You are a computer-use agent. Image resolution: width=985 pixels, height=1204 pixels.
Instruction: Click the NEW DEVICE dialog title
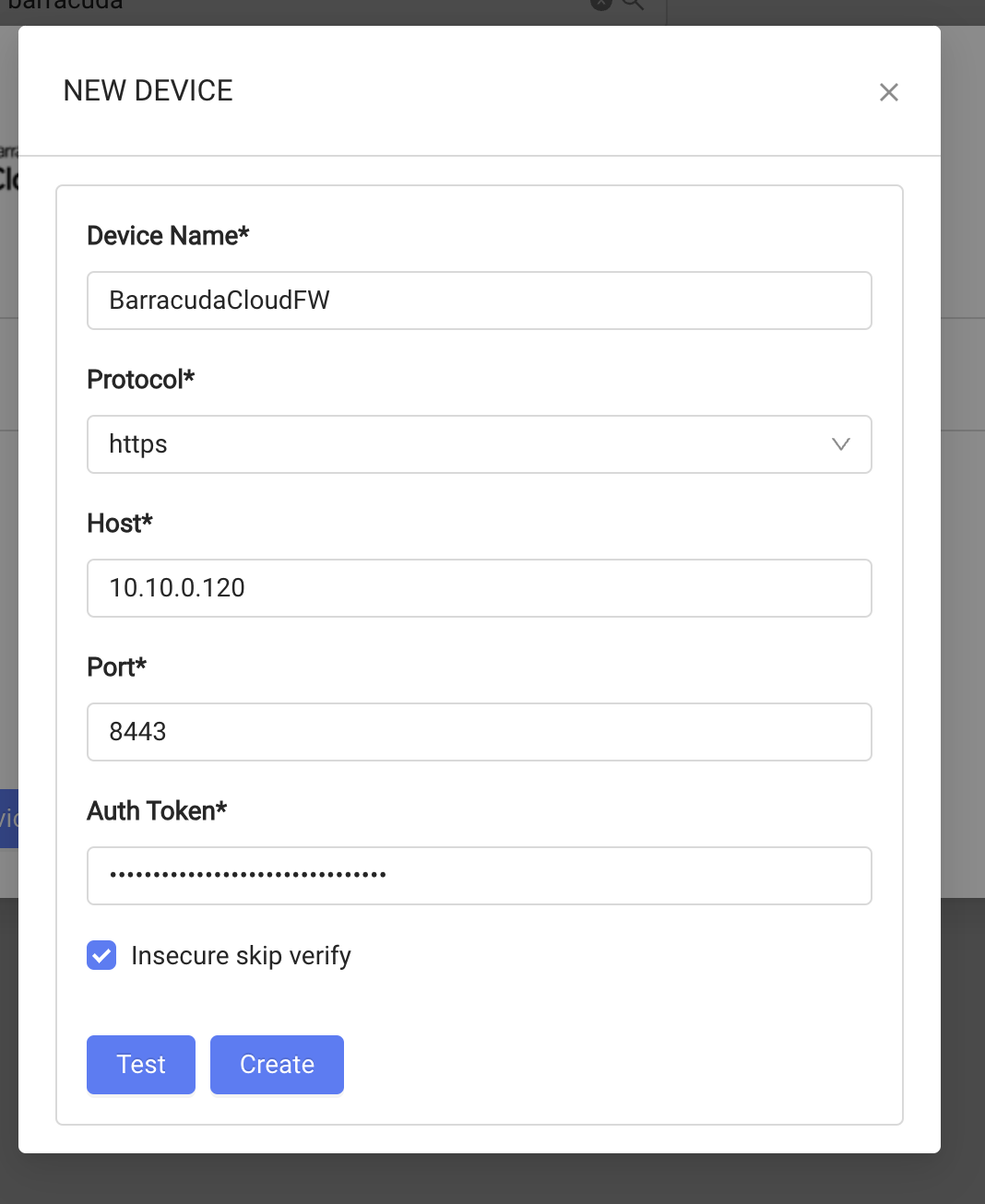[148, 90]
